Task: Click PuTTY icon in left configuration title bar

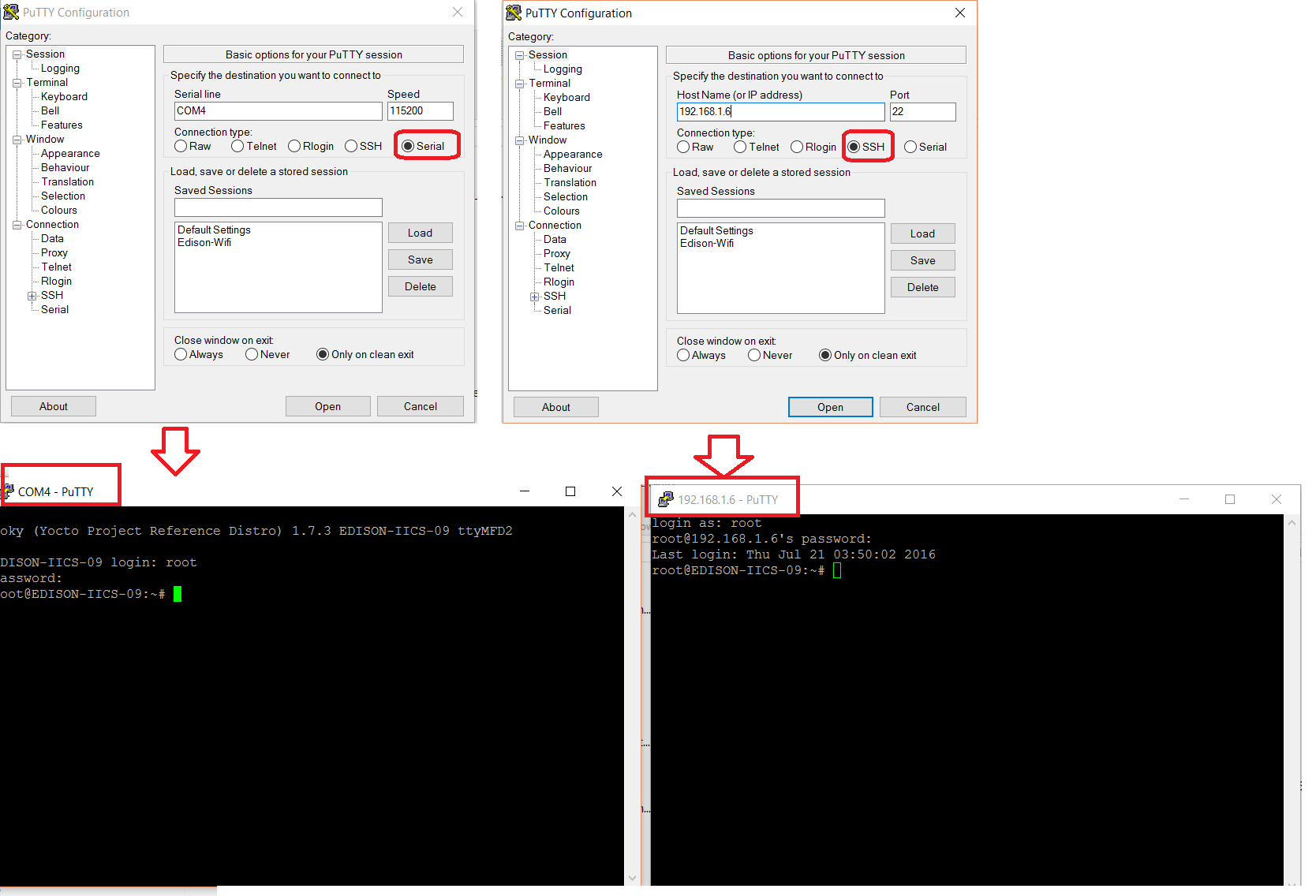Action: tap(10, 12)
